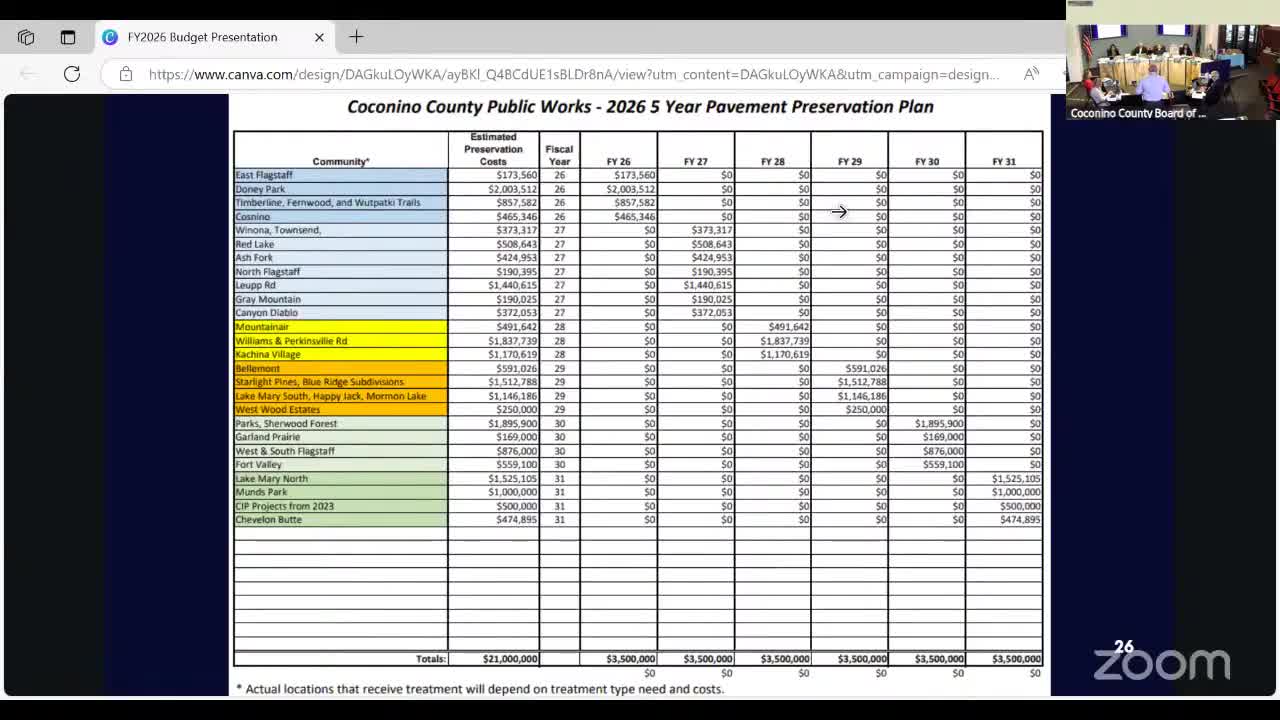Click the pavement preservation plan title

pos(640,107)
